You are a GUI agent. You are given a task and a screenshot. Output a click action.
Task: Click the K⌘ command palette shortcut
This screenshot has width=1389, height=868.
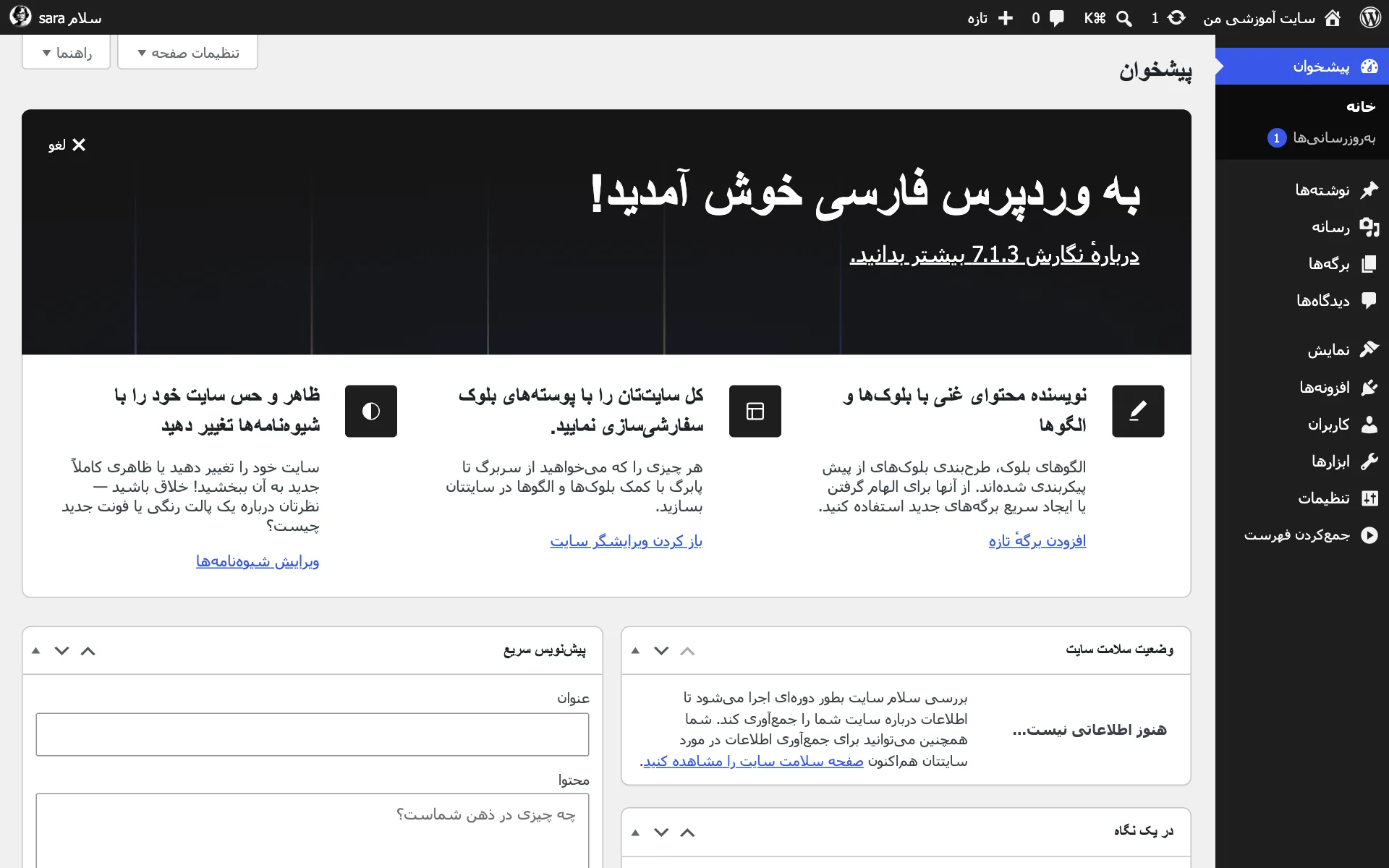click(1095, 18)
